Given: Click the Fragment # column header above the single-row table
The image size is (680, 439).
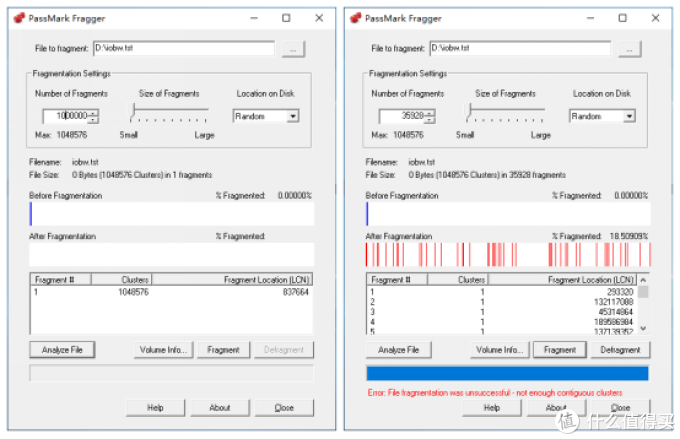Looking at the screenshot, I should [x=60, y=280].
